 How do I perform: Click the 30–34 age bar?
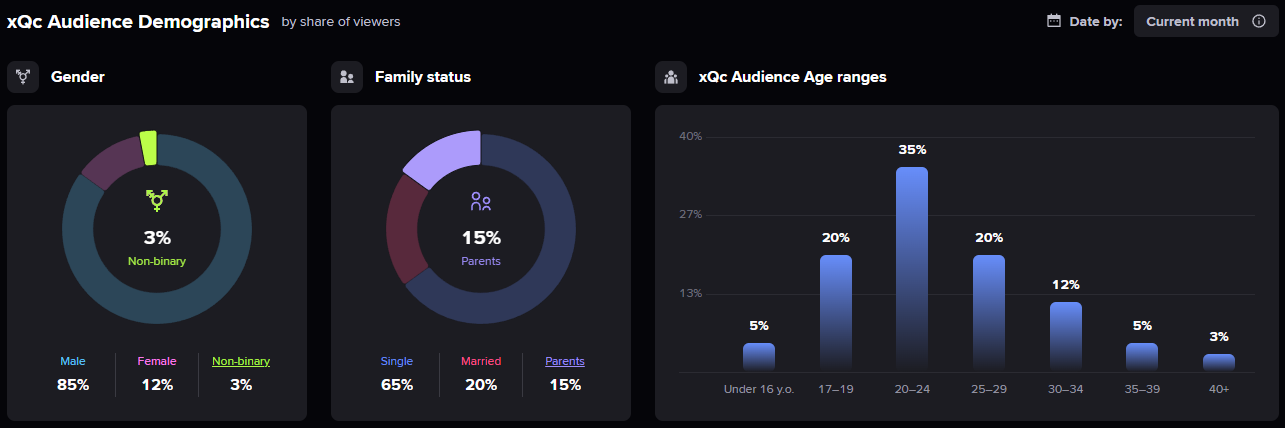tap(1066, 336)
